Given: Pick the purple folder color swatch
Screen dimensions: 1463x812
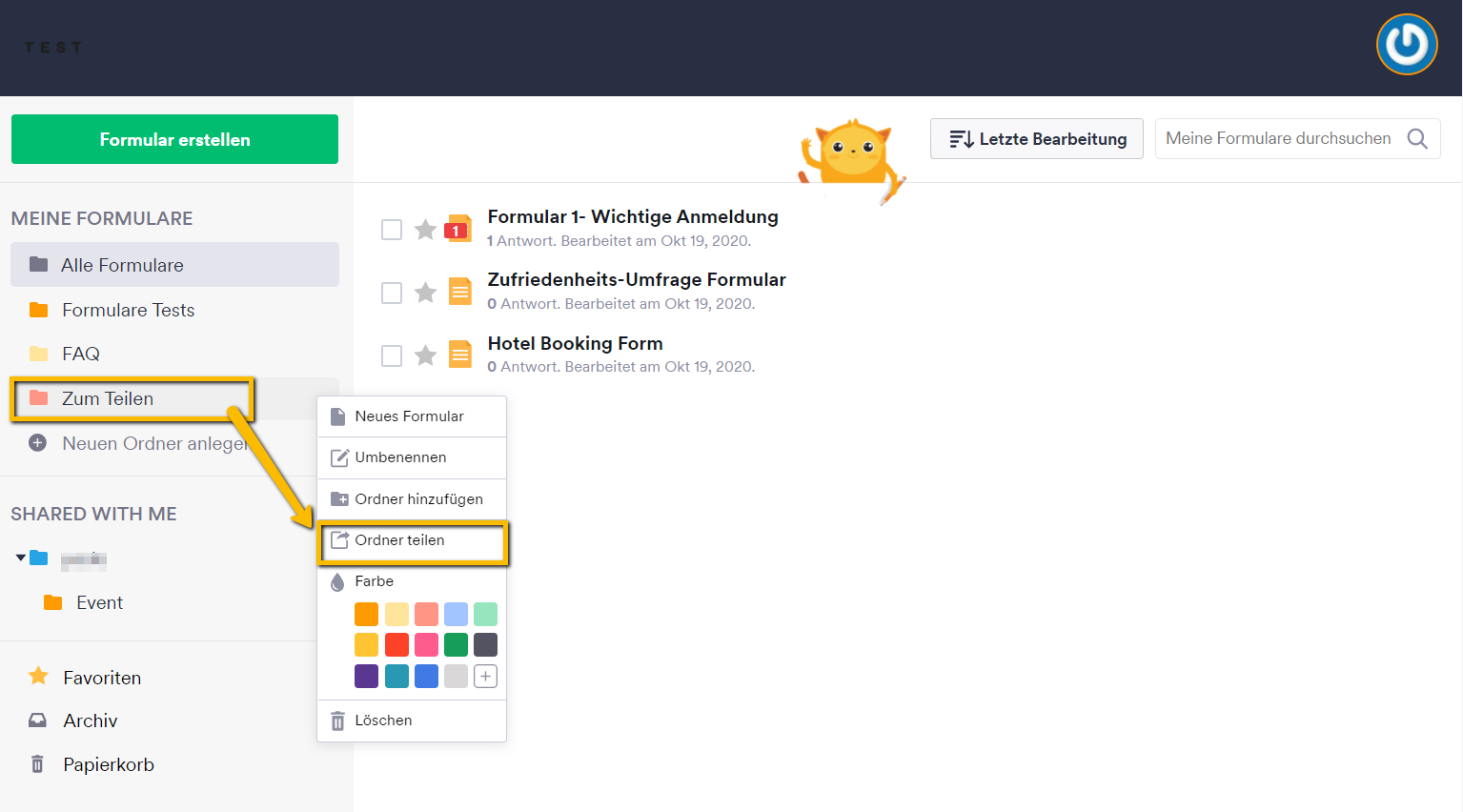Looking at the screenshot, I should coord(366,677).
